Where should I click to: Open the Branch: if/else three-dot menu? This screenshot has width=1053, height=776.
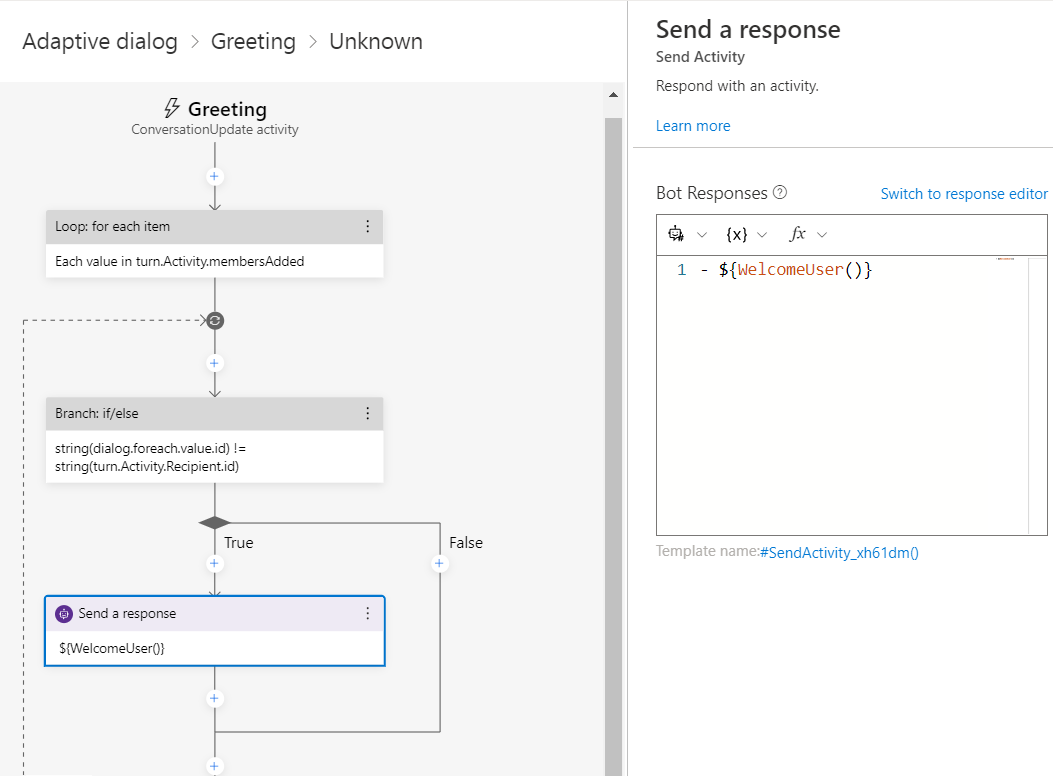pos(367,414)
